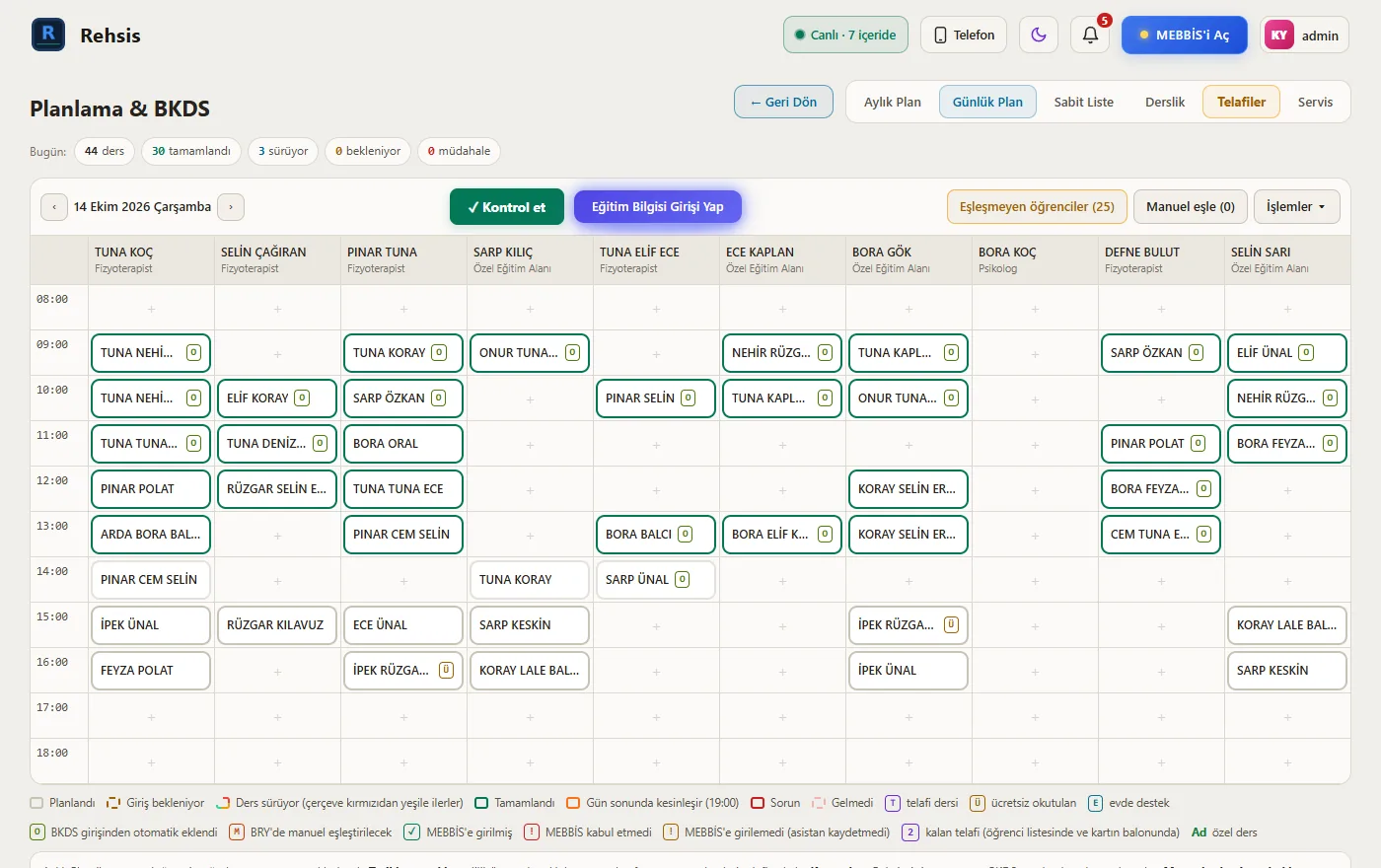Add lesson in TUNA KOÇ 08:00 slot
This screenshot has width=1381, height=868.
(x=151, y=309)
